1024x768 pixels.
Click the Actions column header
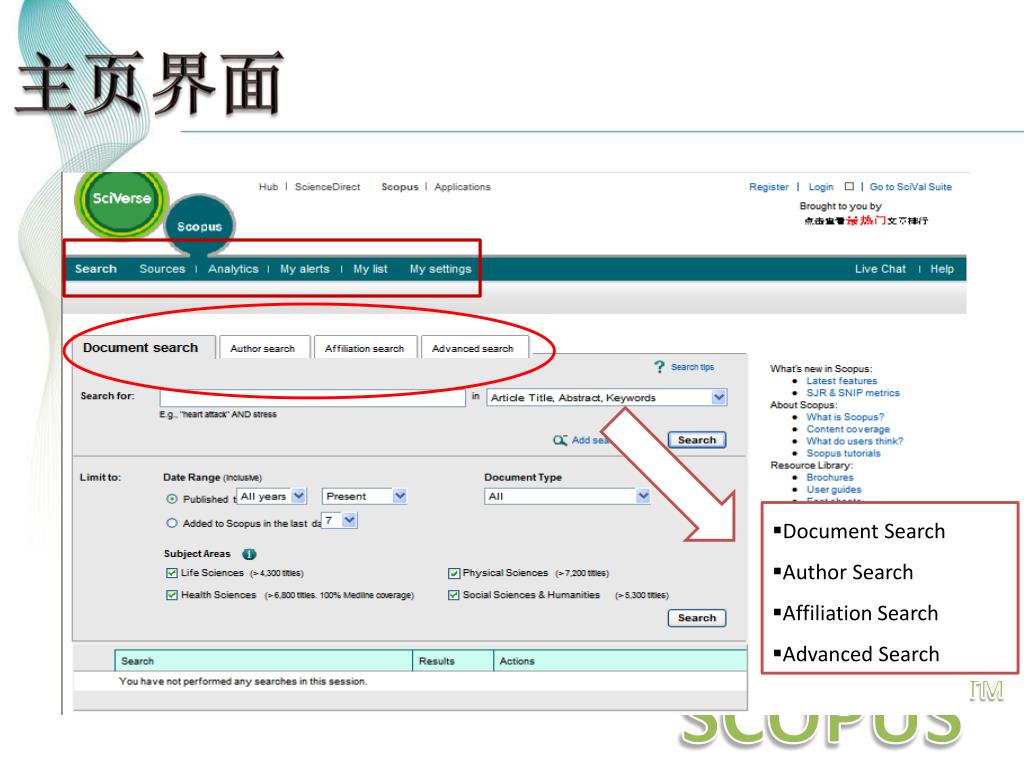[620, 661]
